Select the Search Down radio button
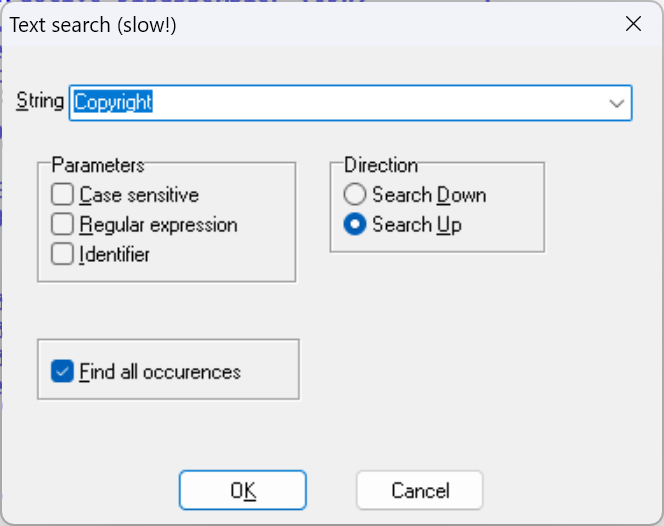 355,195
